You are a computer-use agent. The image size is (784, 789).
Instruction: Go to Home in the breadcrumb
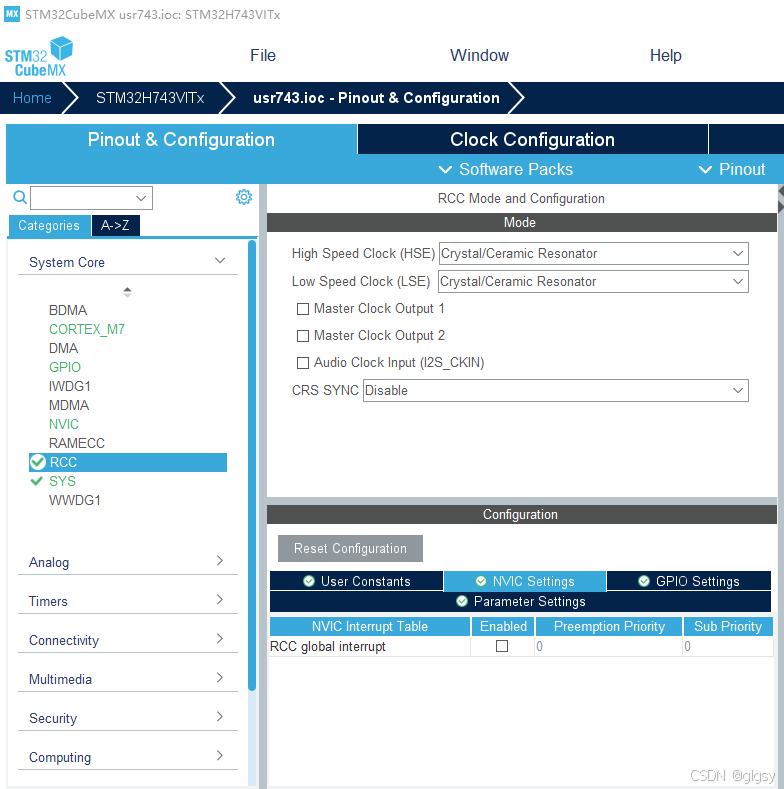(x=32, y=98)
